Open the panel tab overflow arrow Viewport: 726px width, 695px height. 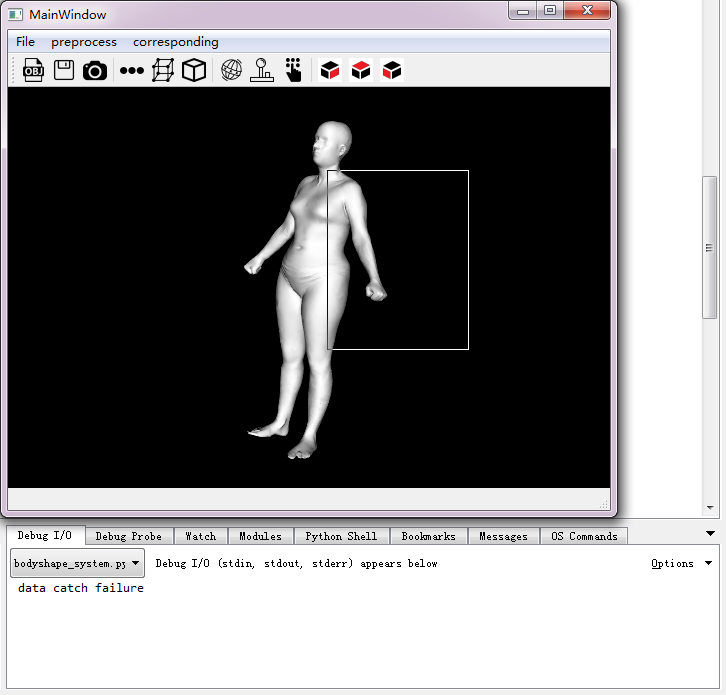click(x=710, y=534)
